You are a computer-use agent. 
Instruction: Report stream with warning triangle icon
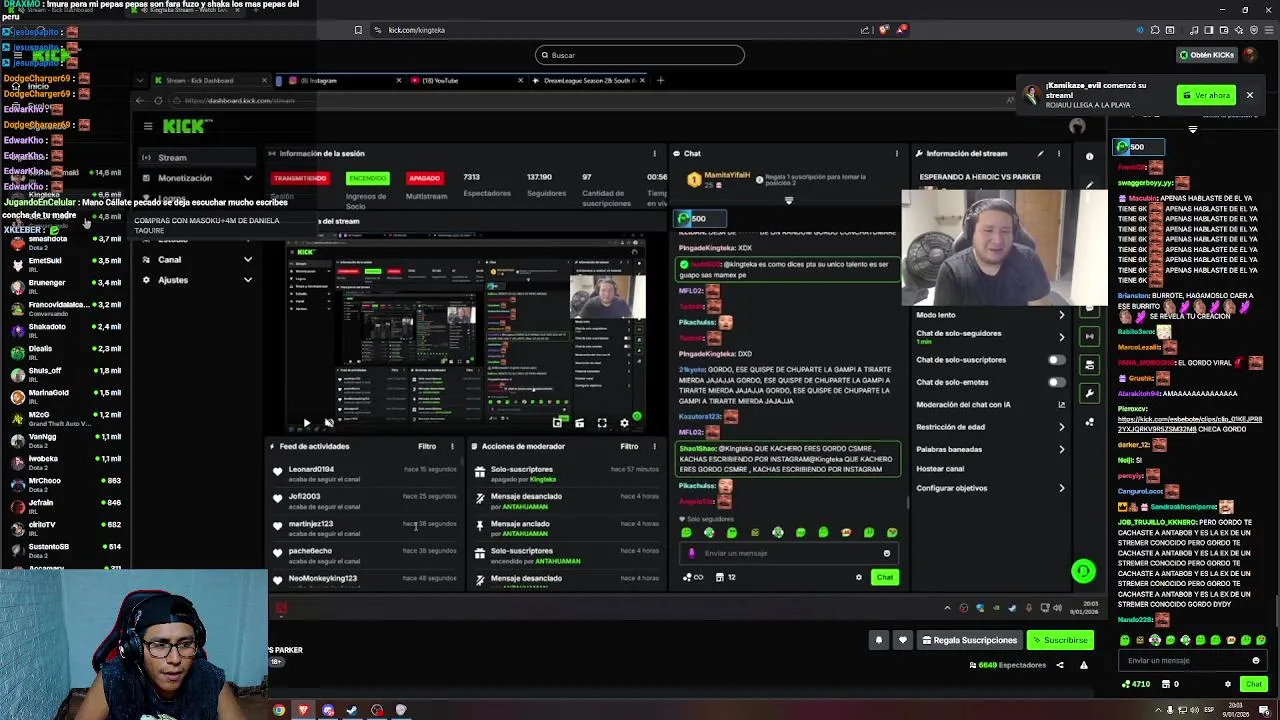point(1083,665)
